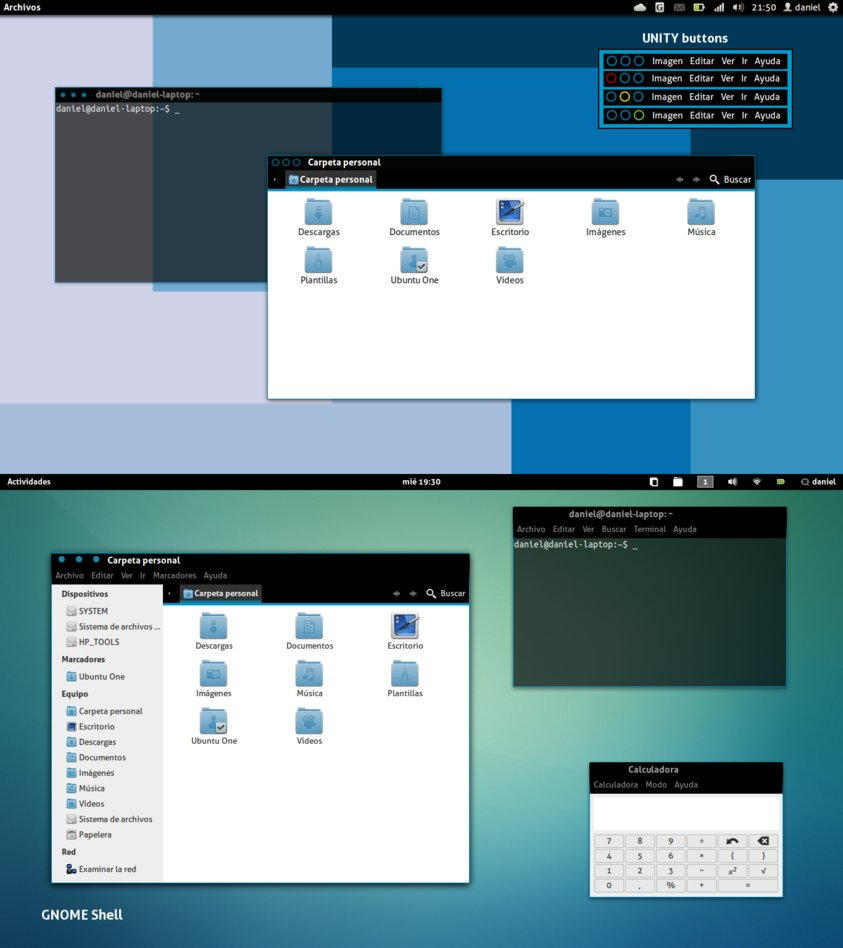This screenshot has height=948, width=843.
Task: Click the network indicator in the top panel
Action: (x=720, y=6)
